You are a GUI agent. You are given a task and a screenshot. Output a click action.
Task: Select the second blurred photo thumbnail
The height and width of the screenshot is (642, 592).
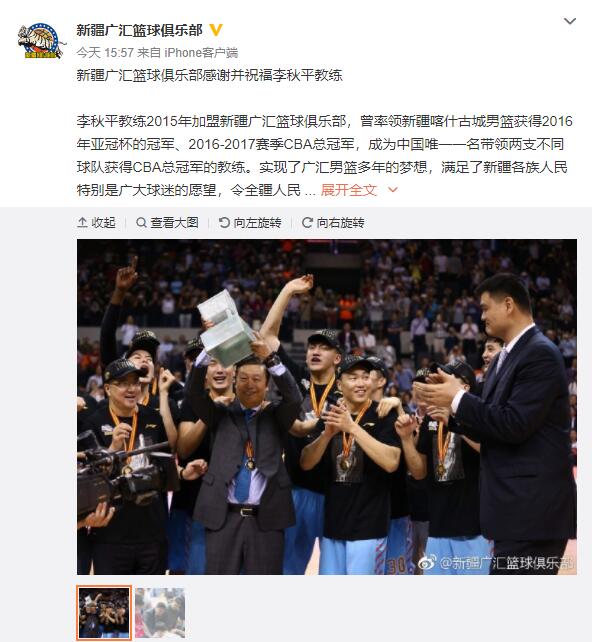tap(160, 613)
